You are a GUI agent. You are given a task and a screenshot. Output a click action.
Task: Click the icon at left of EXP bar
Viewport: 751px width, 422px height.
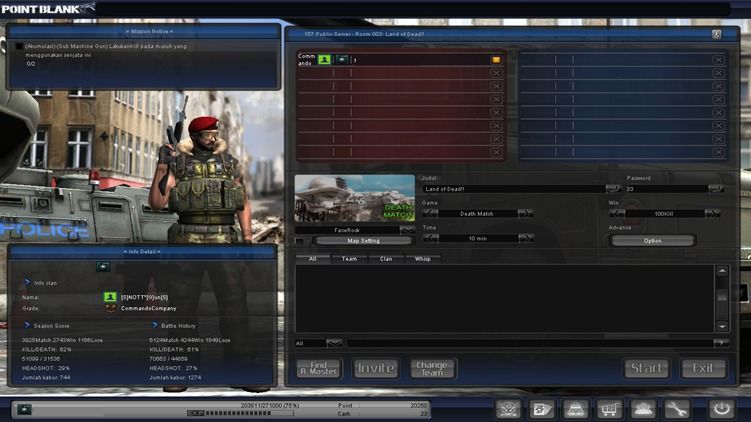point(24,409)
